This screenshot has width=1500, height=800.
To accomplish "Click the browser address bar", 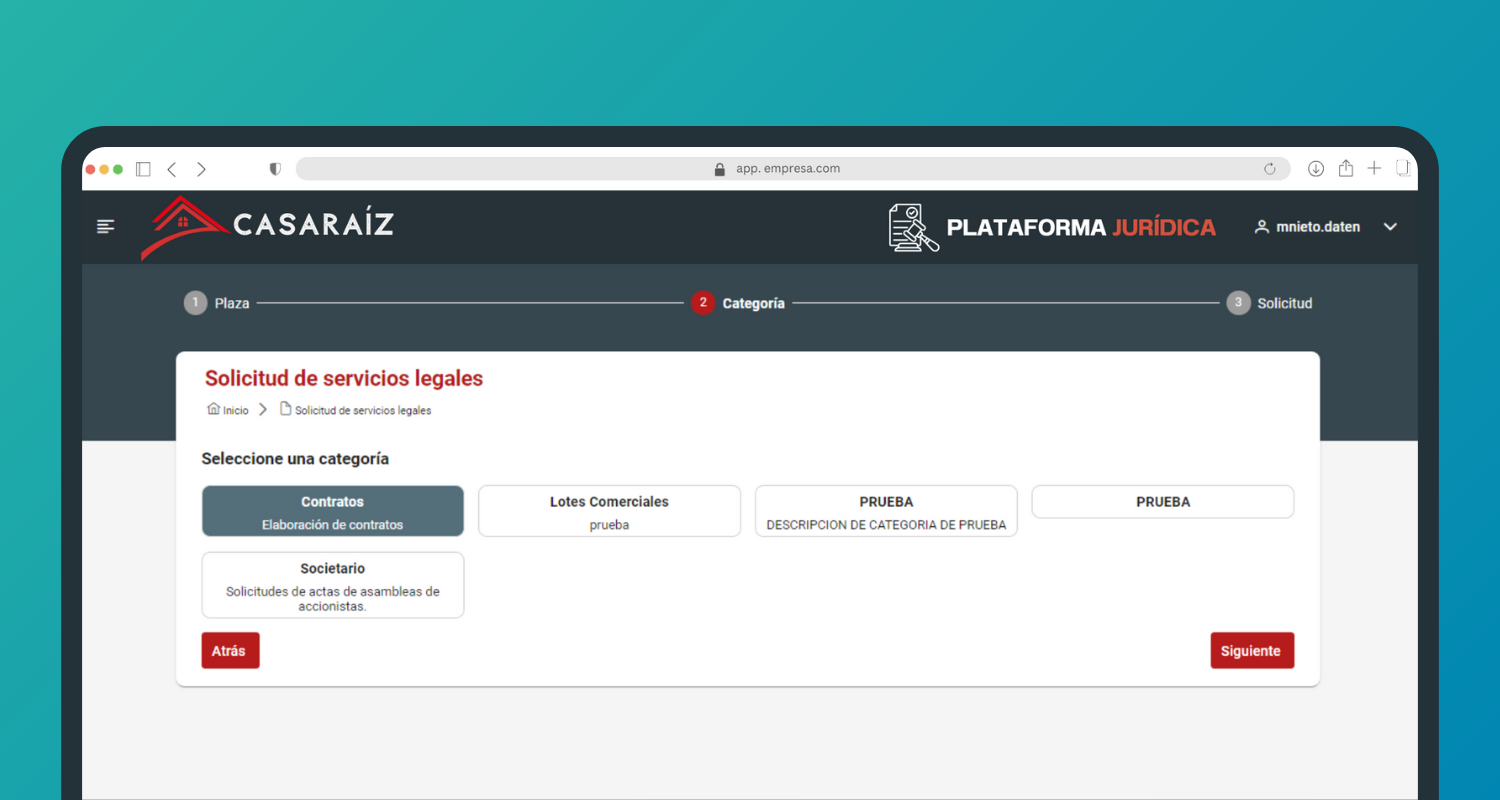I will pos(780,169).
